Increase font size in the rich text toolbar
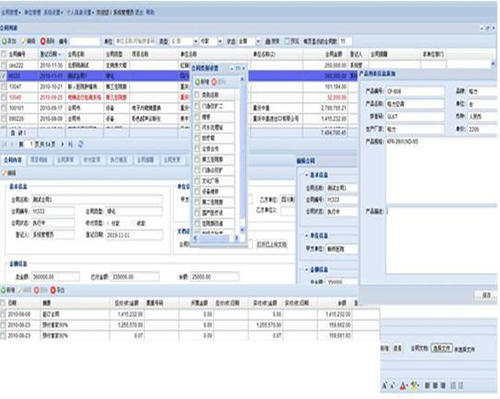The image size is (500, 399). tap(384, 386)
